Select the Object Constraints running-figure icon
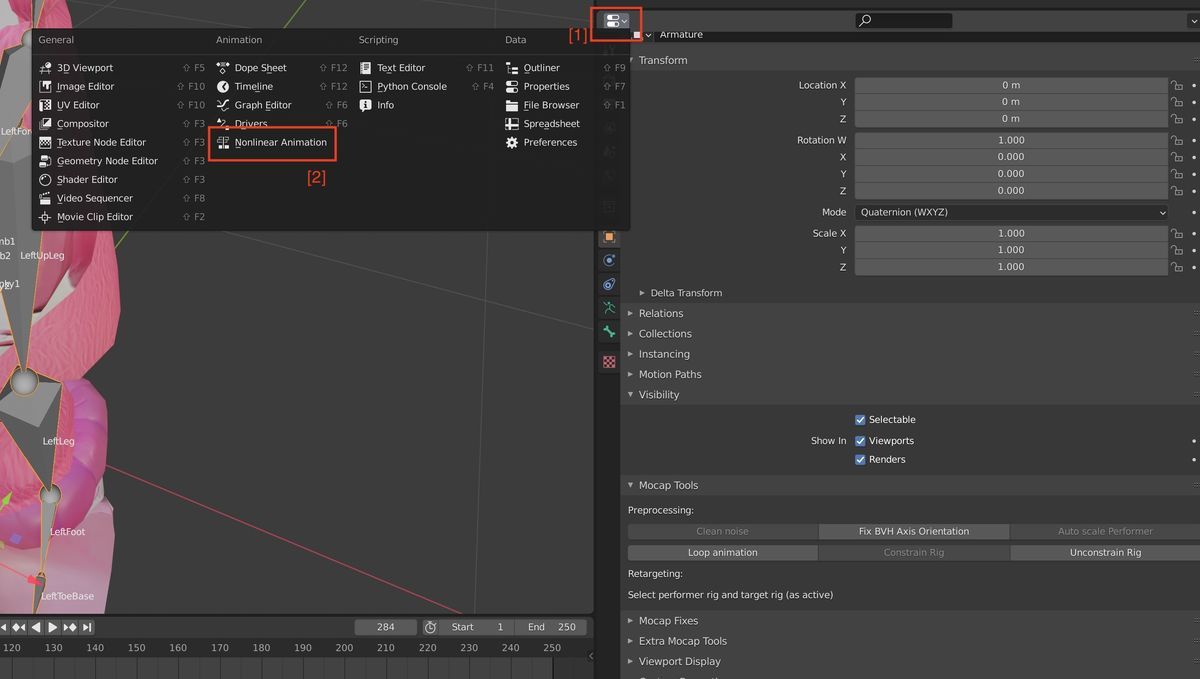 [x=608, y=308]
